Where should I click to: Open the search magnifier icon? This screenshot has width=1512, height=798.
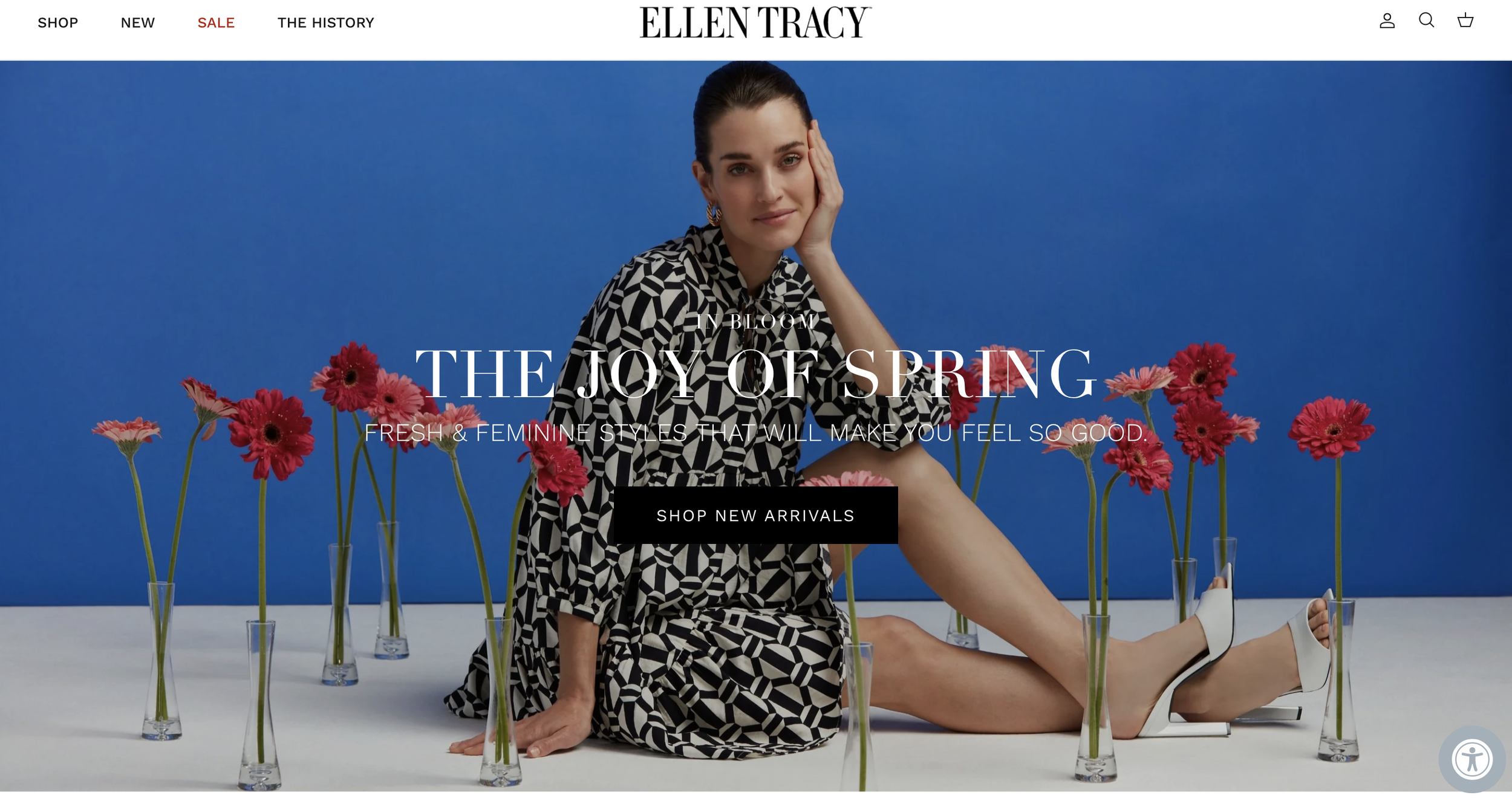[x=1427, y=21]
